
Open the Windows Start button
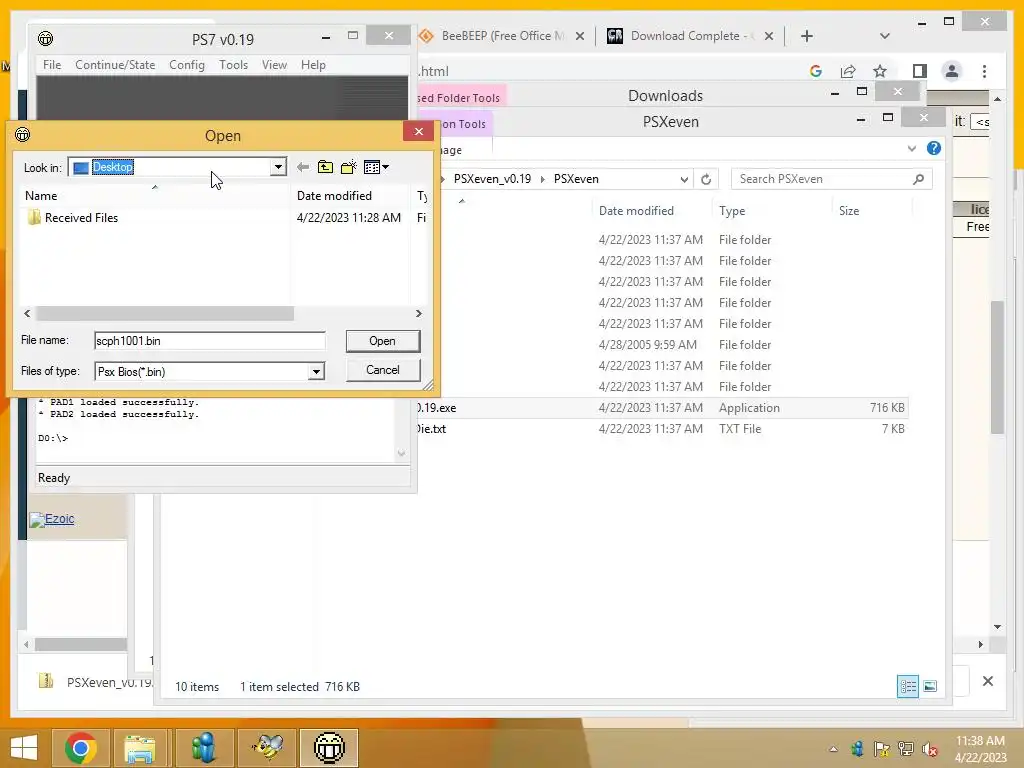25,748
